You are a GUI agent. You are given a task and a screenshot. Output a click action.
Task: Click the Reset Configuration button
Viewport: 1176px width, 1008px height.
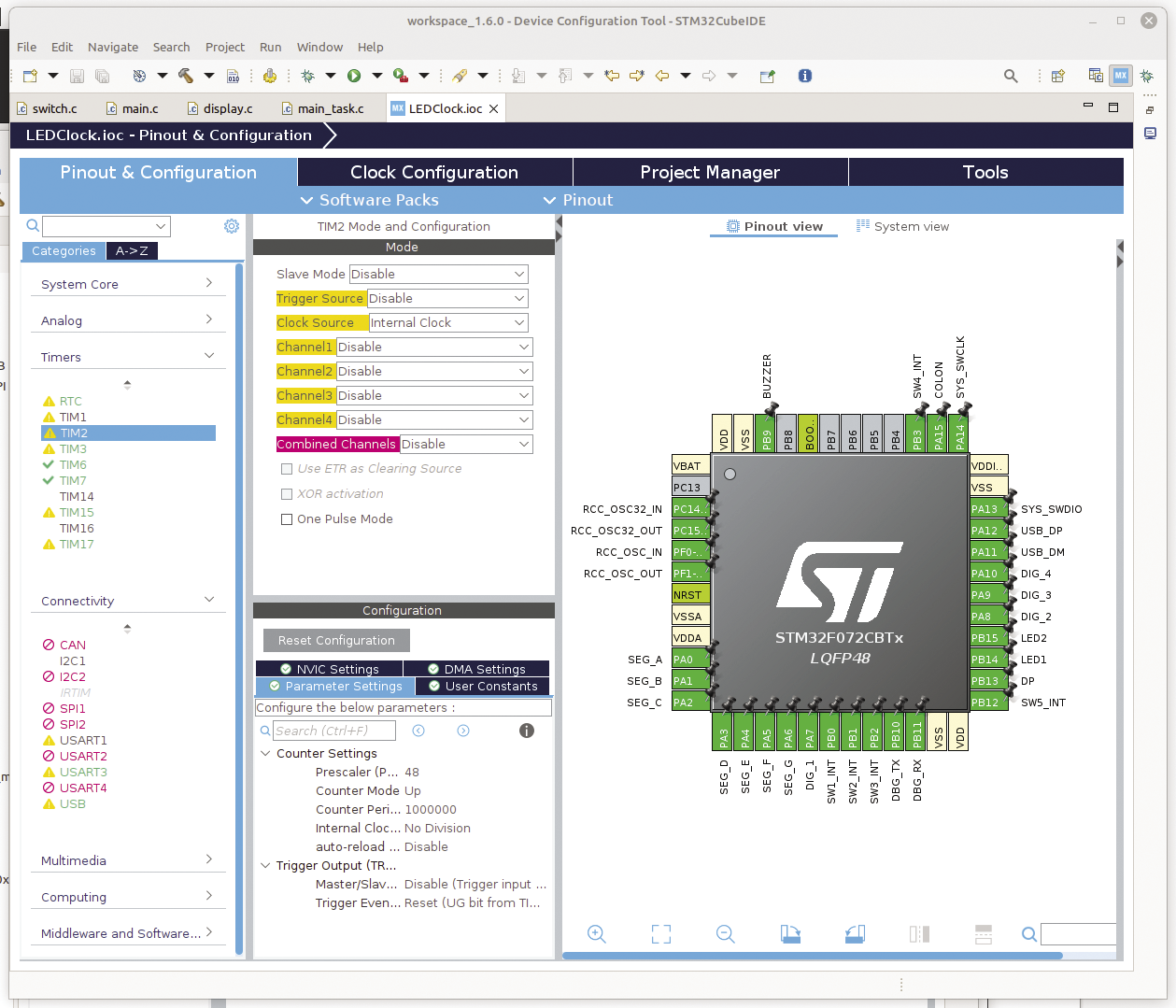pyautogui.click(x=336, y=640)
